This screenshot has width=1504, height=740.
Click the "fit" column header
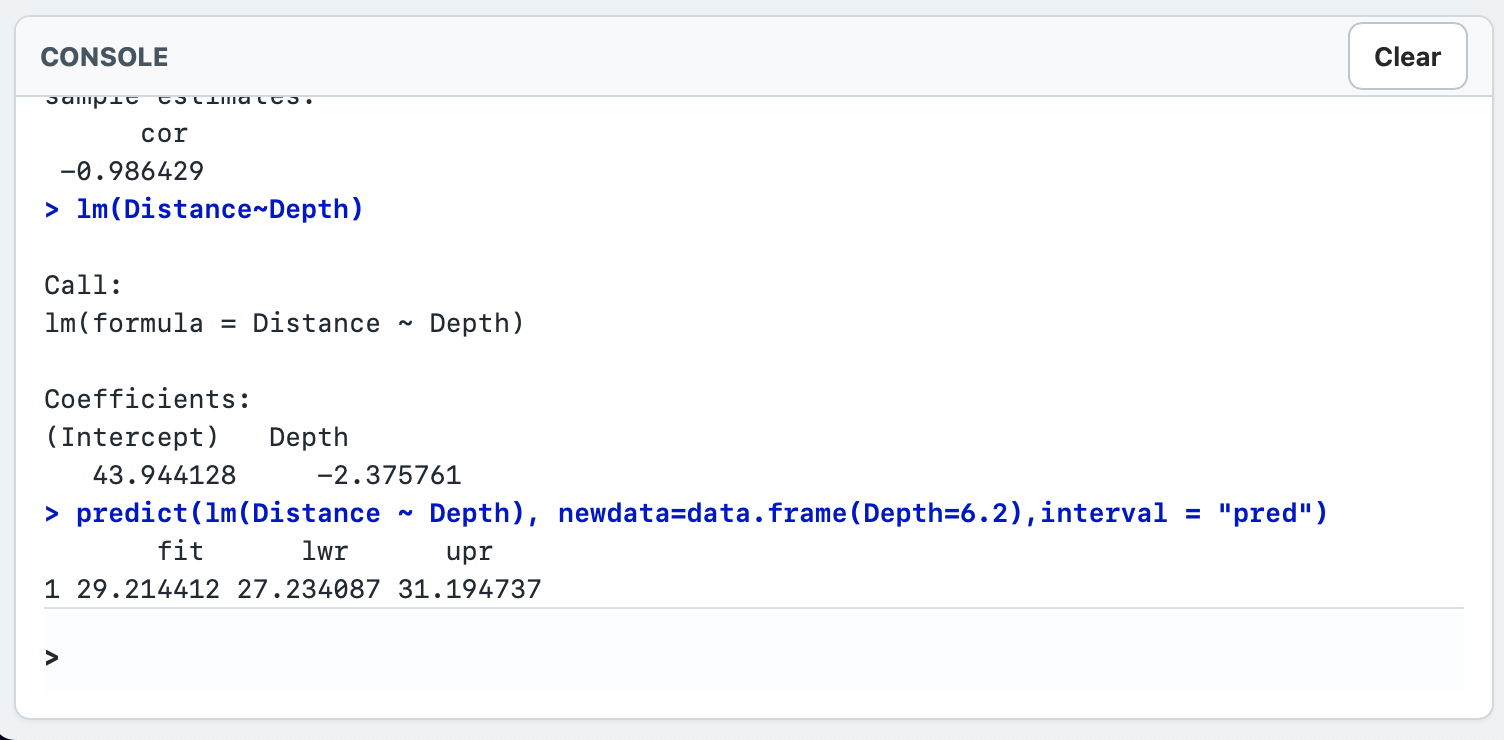point(180,552)
